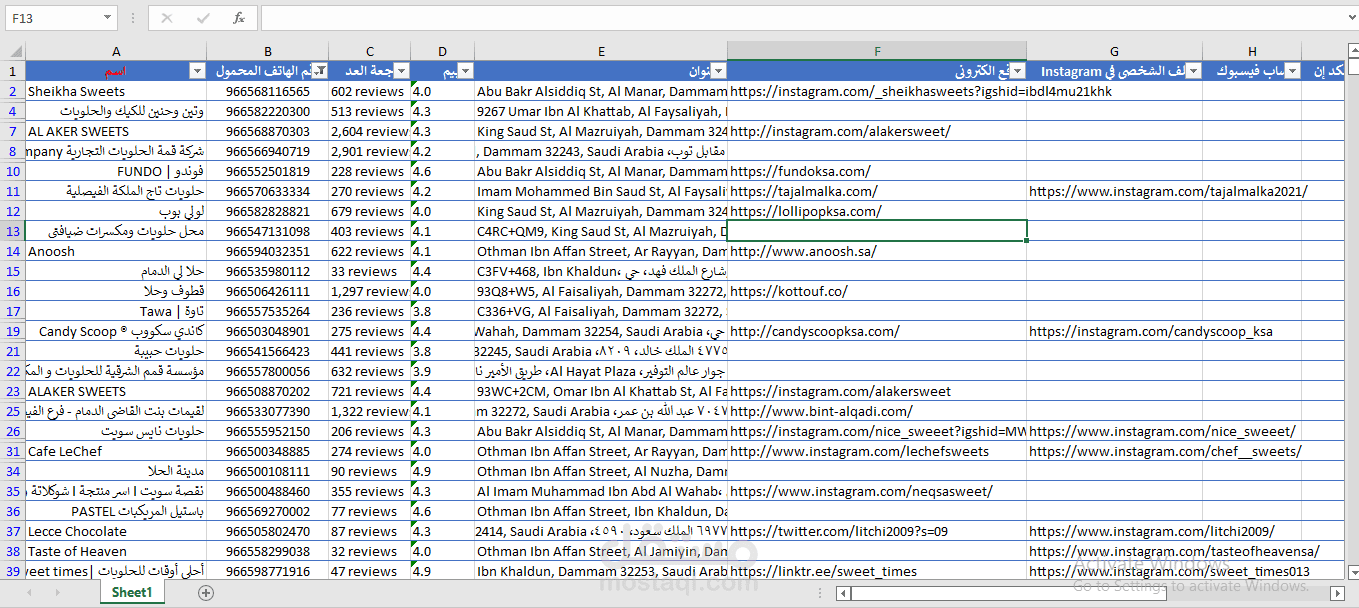The image size is (1359, 608).
Task: Open filter dropdown for column F header
Action: click(x=1016, y=71)
